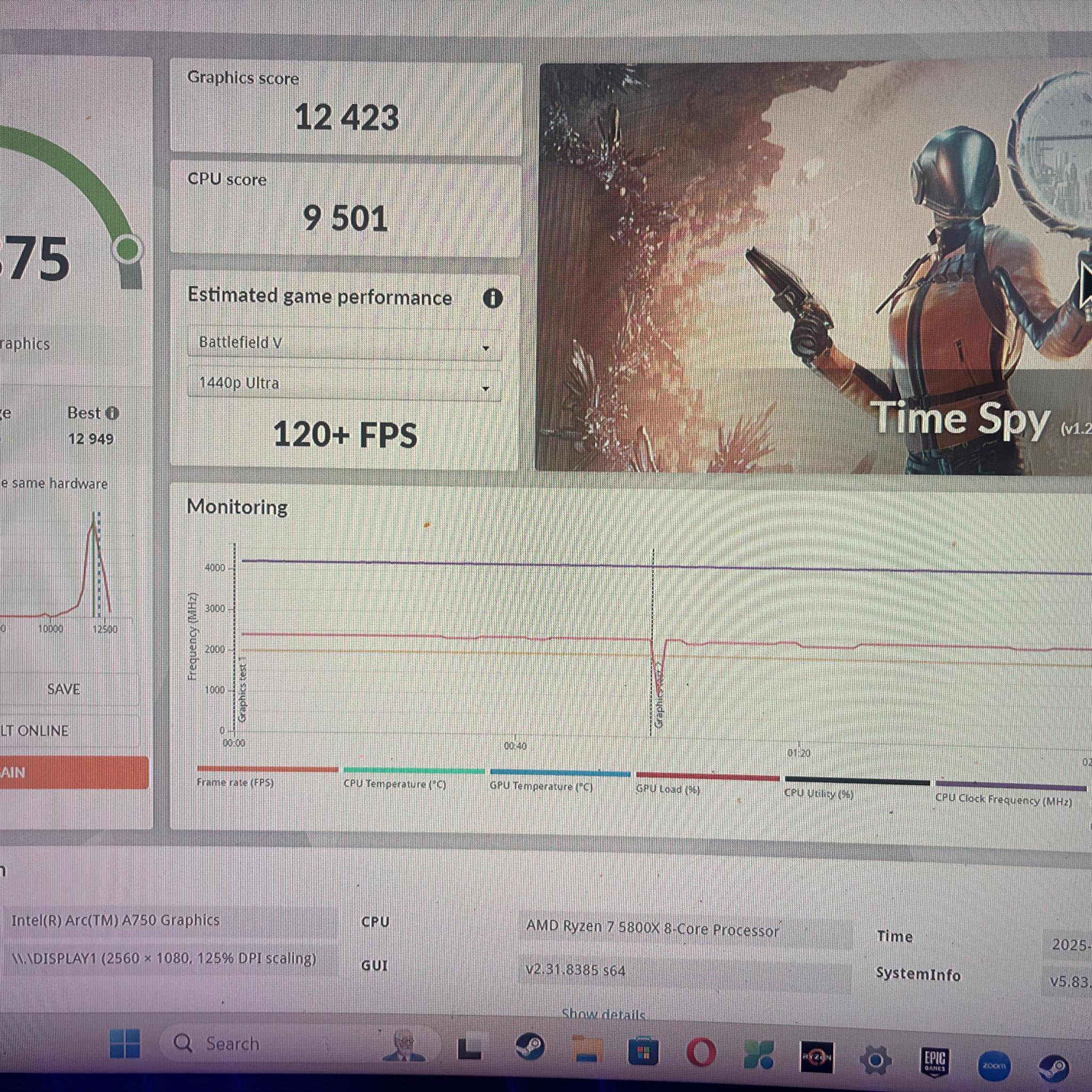This screenshot has height=1092, width=1092.
Task: Click the DISPLAY1 2560 × 1080 entry
Action: [x=164, y=959]
